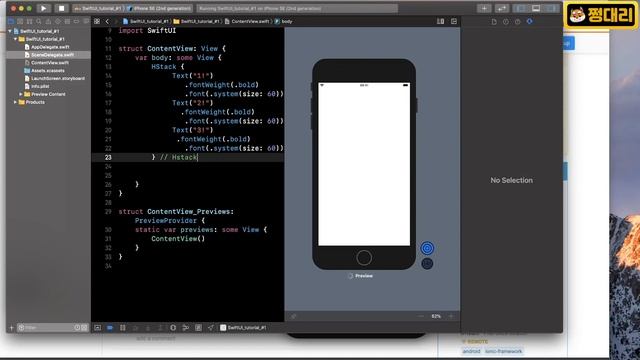Image resolution: width=640 pixels, height=360 pixels.
Task: Show the Attributes inspector tab
Action: [x=529, y=22]
